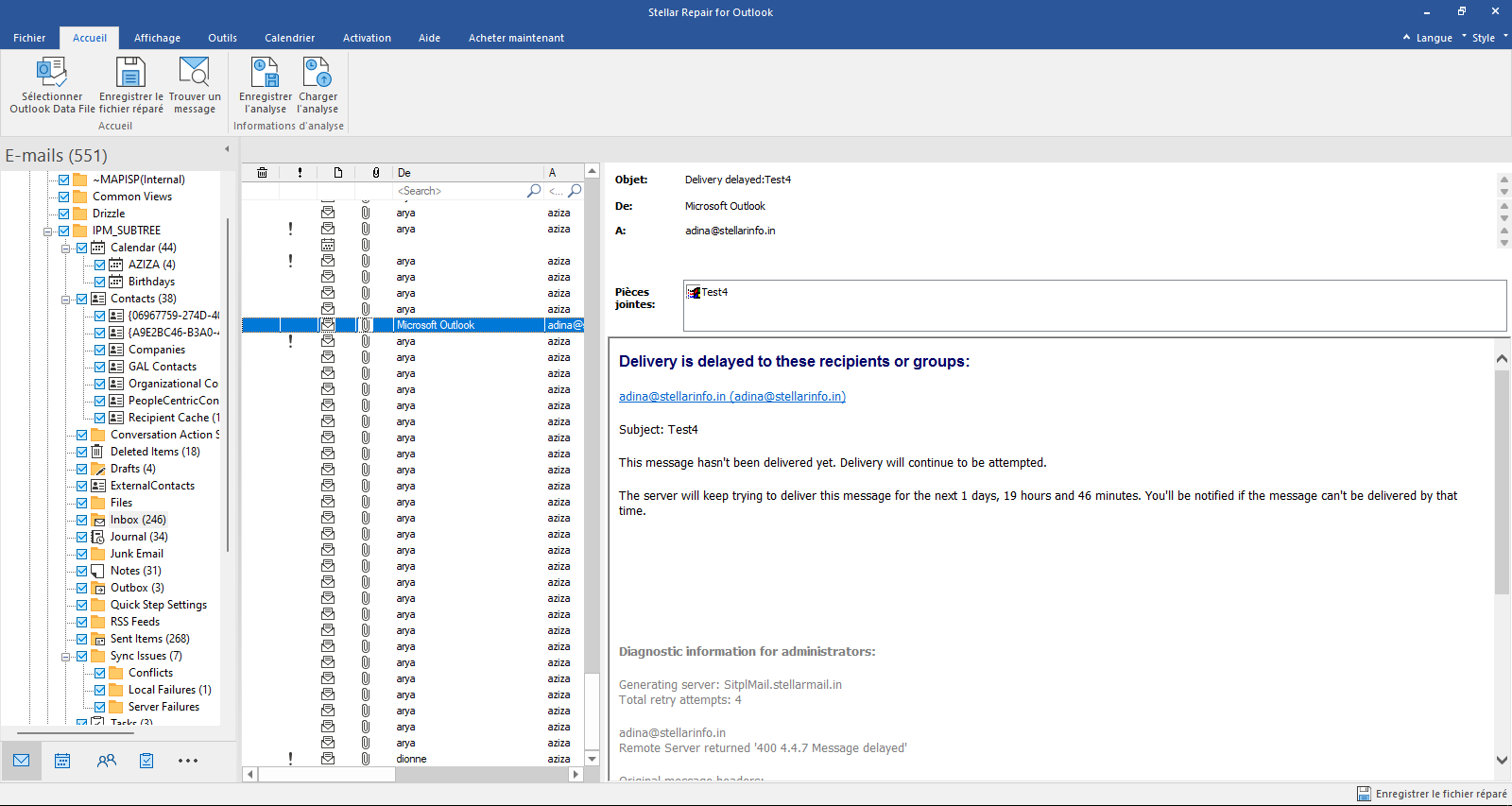
Task: Click the item type page column header
Action: coord(337,173)
